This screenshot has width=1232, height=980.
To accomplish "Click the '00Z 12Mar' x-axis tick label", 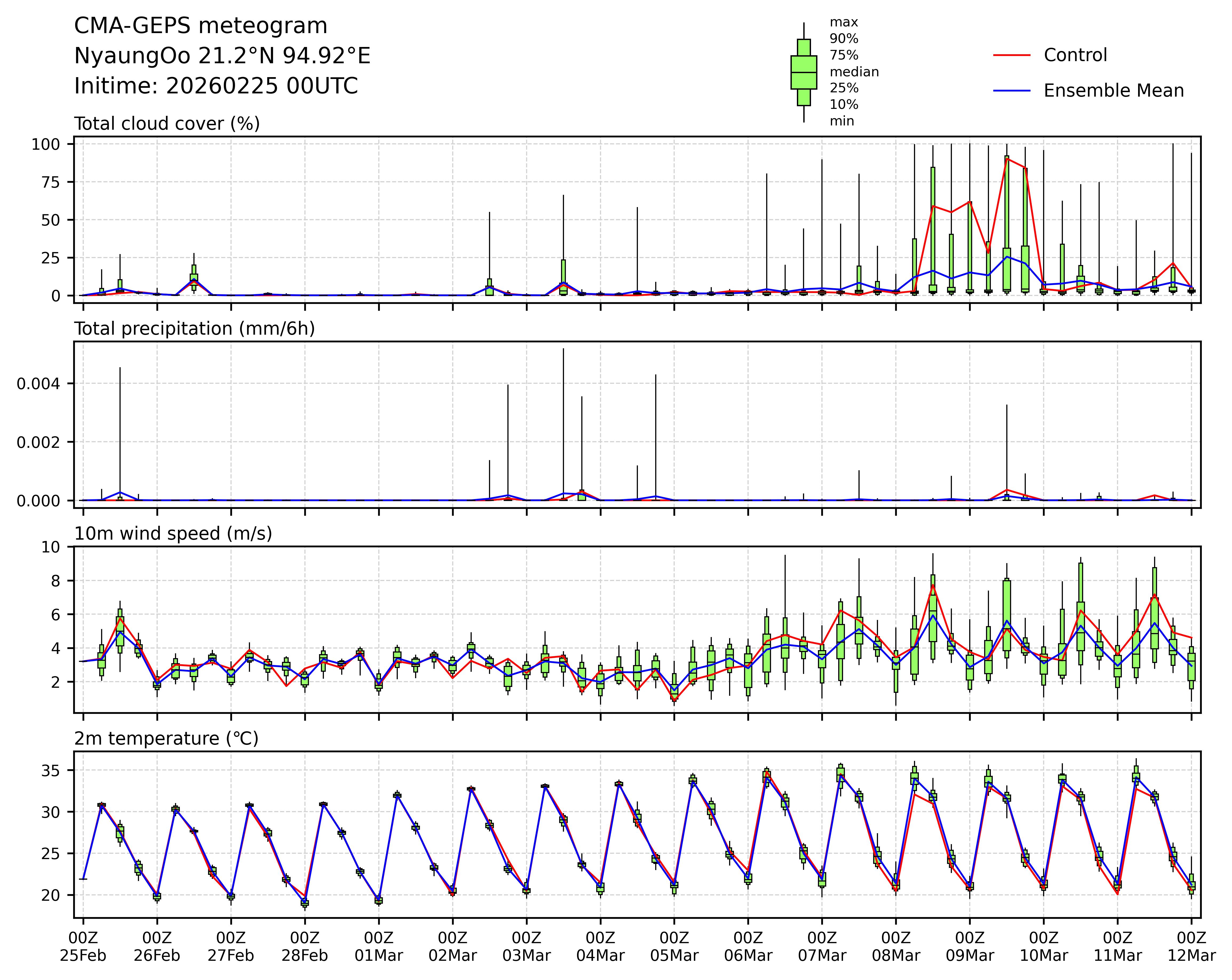I will pyautogui.click(x=1191, y=947).
